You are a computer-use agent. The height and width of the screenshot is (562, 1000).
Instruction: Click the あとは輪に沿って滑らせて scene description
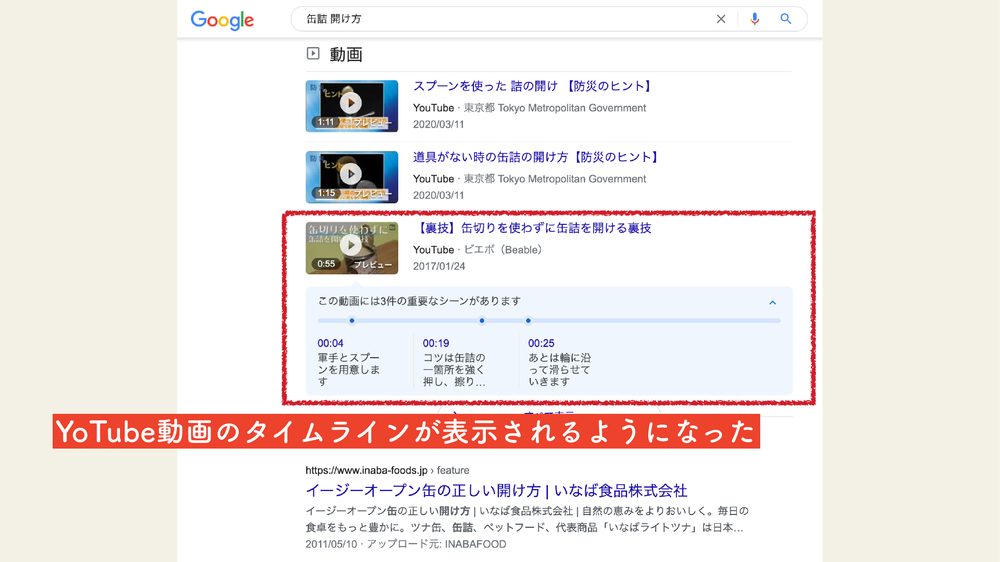click(x=559, y=369)
